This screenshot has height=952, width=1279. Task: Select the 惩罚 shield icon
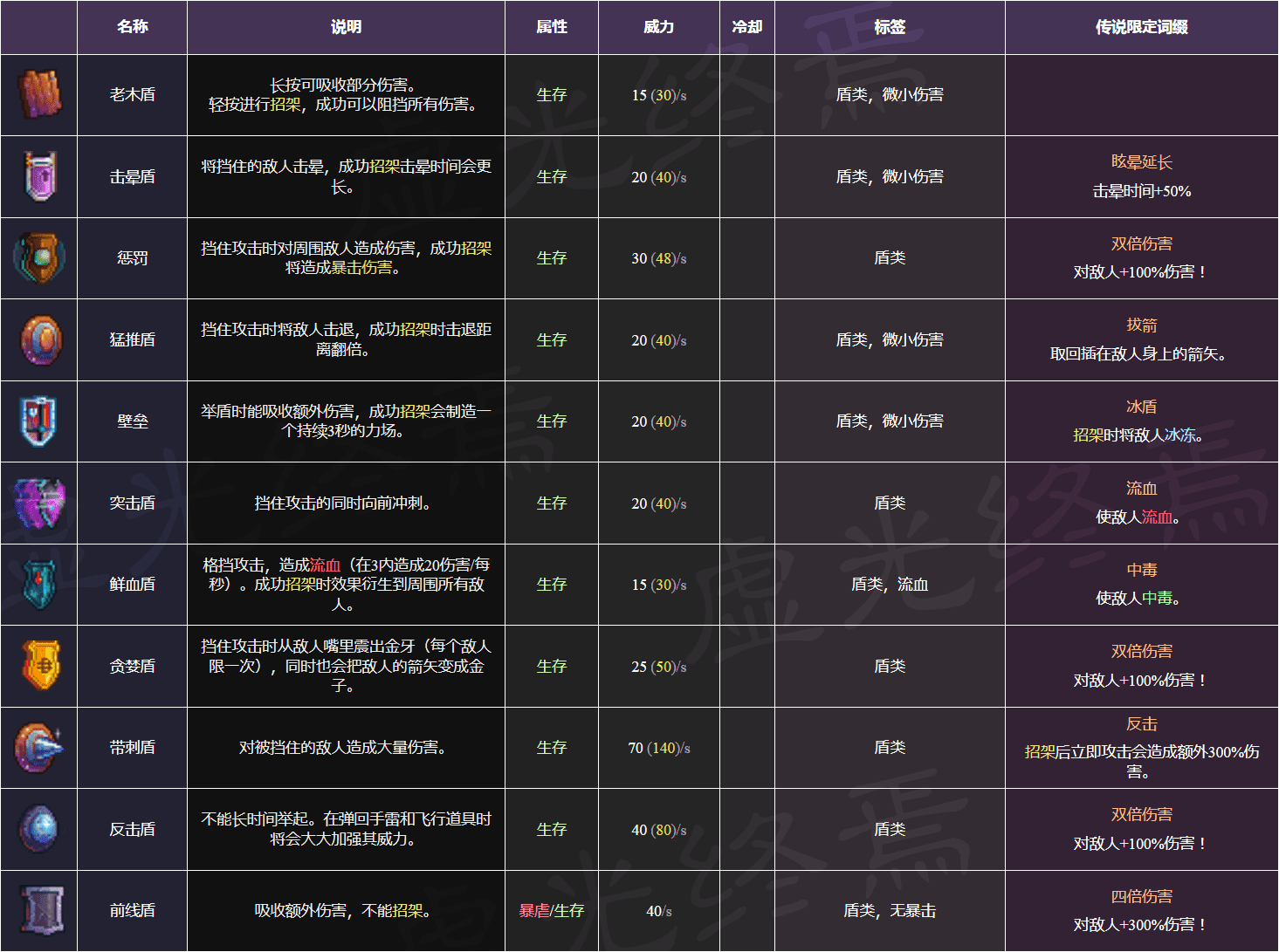[x=39, y=257]
